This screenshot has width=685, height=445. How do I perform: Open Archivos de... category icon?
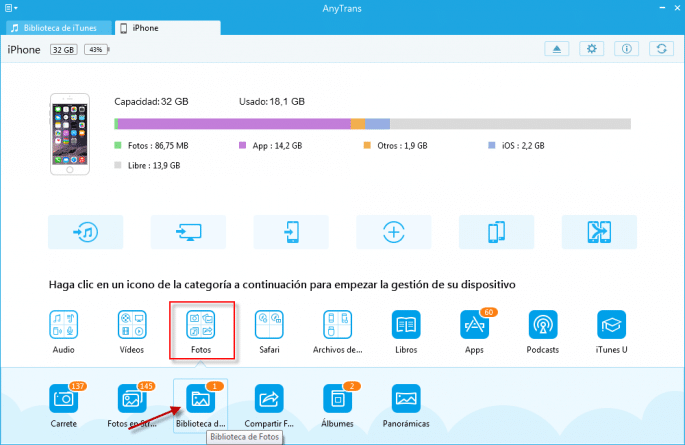tap(338, 326)
